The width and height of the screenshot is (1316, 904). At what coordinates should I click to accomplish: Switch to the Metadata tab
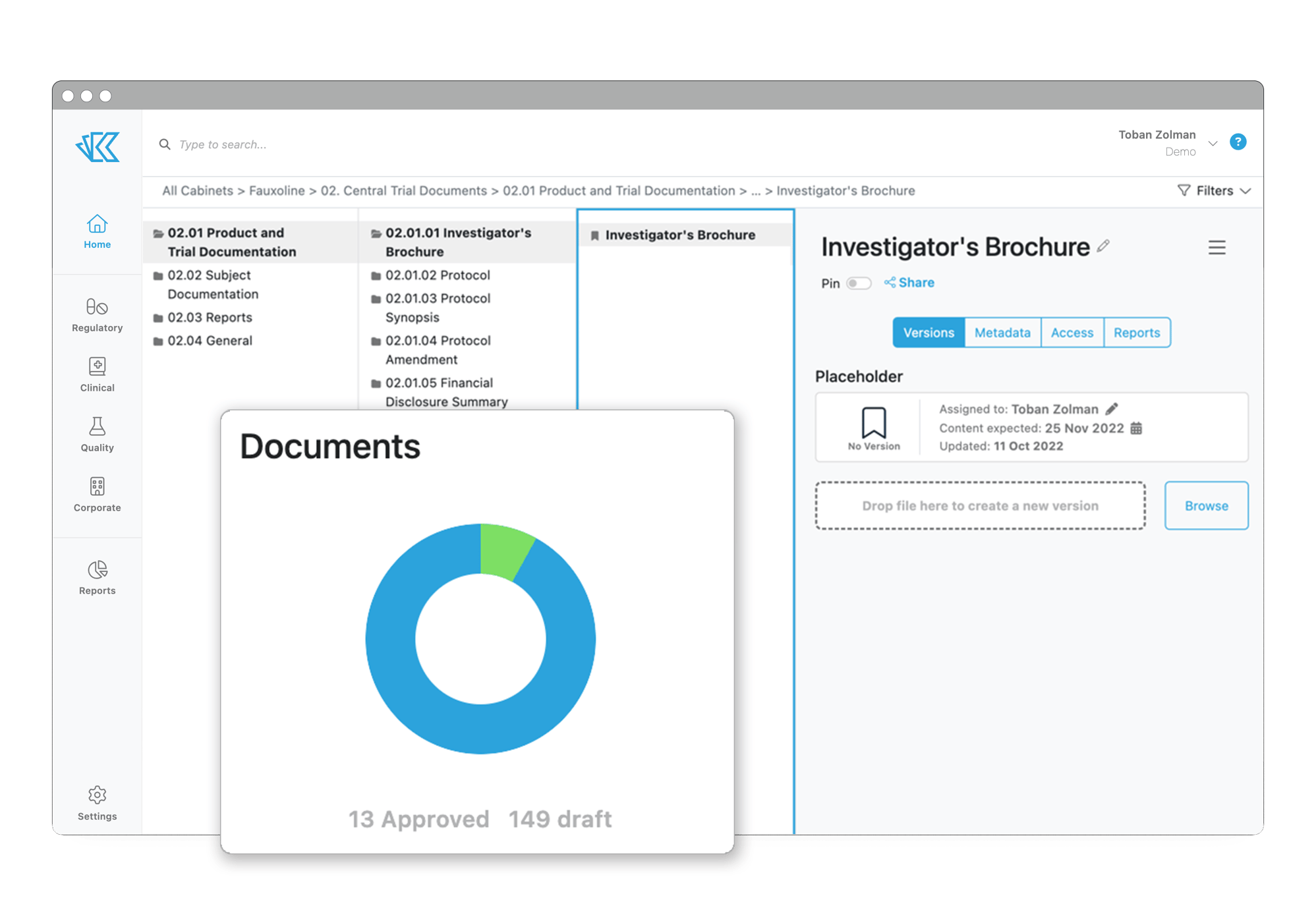point(1002,333)
